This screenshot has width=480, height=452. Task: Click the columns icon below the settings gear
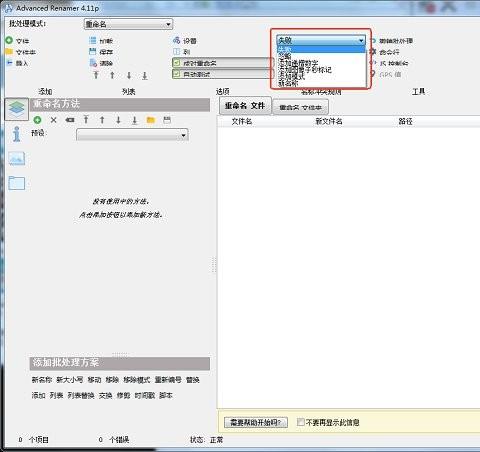tap(176, 52)
